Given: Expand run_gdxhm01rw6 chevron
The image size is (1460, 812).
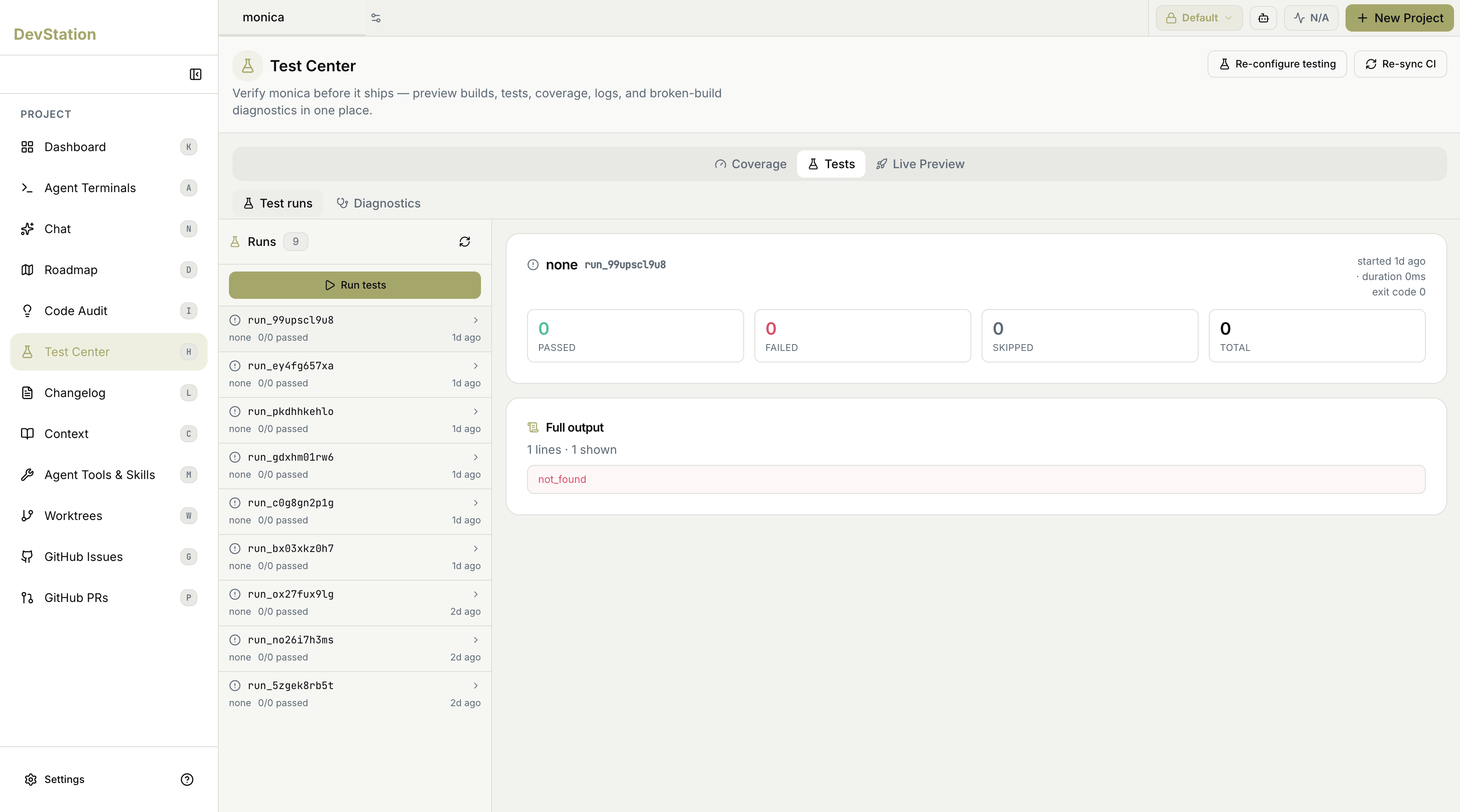Looking at the screenshot, I should 475,457.
